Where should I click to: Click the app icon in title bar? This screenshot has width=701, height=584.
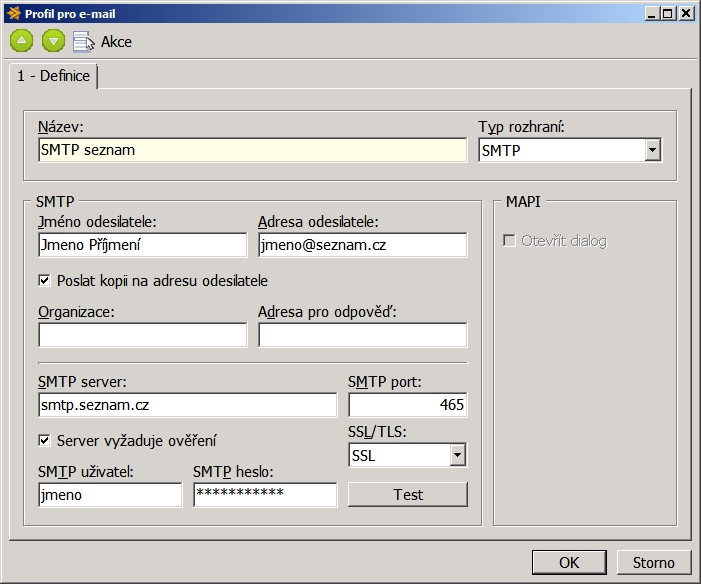coord(12,13)
